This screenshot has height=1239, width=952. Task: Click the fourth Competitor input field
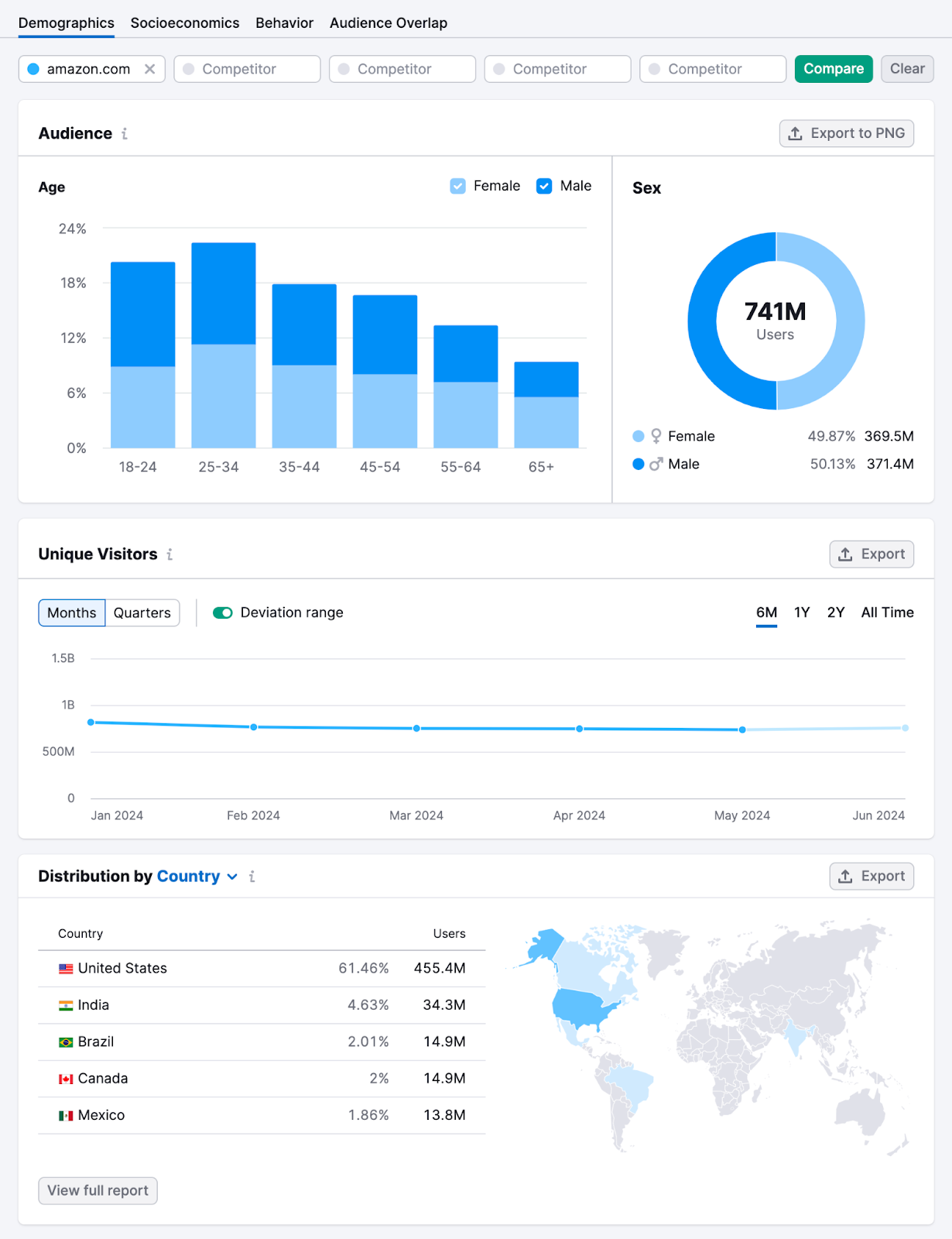[x=713, y=69]
